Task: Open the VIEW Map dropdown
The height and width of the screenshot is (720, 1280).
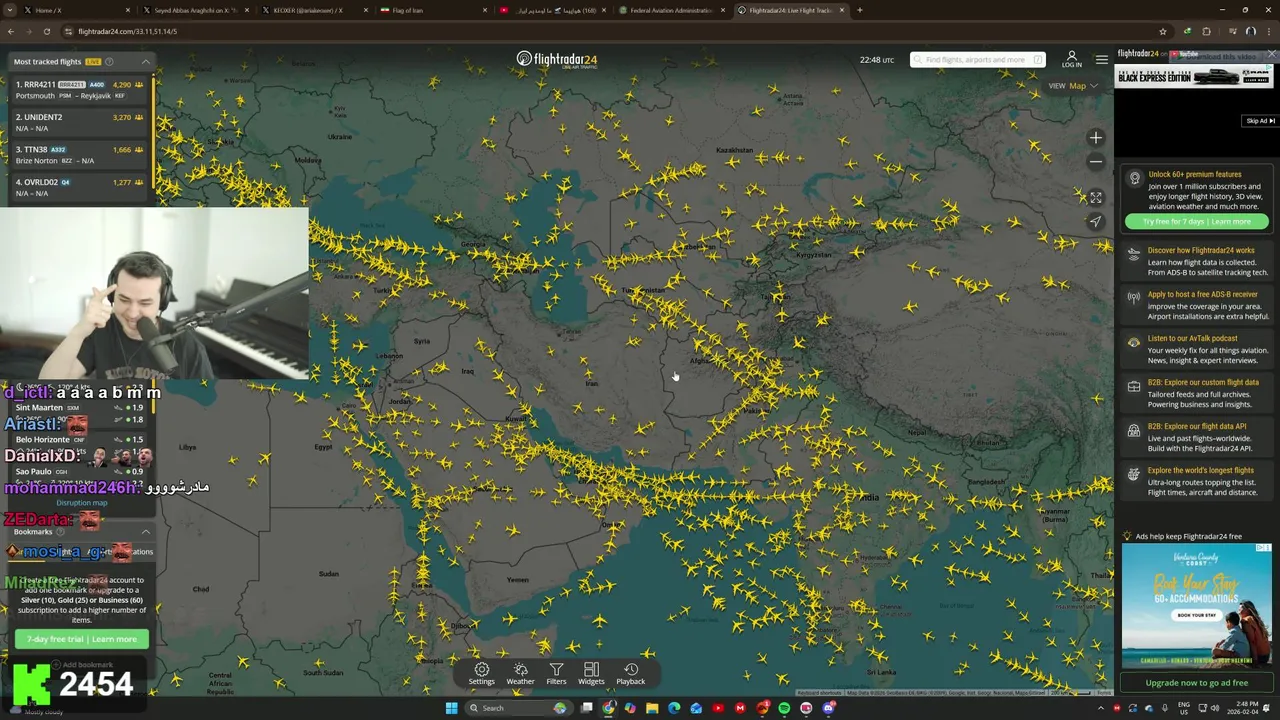Action: pos(1073,86)
